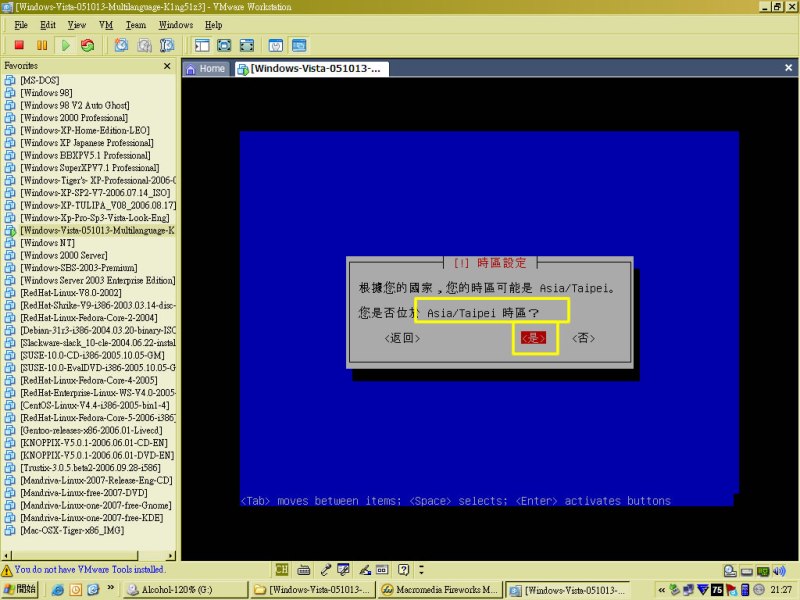
Task: Click <返回> to go back
Action: [x=402, y=338]
